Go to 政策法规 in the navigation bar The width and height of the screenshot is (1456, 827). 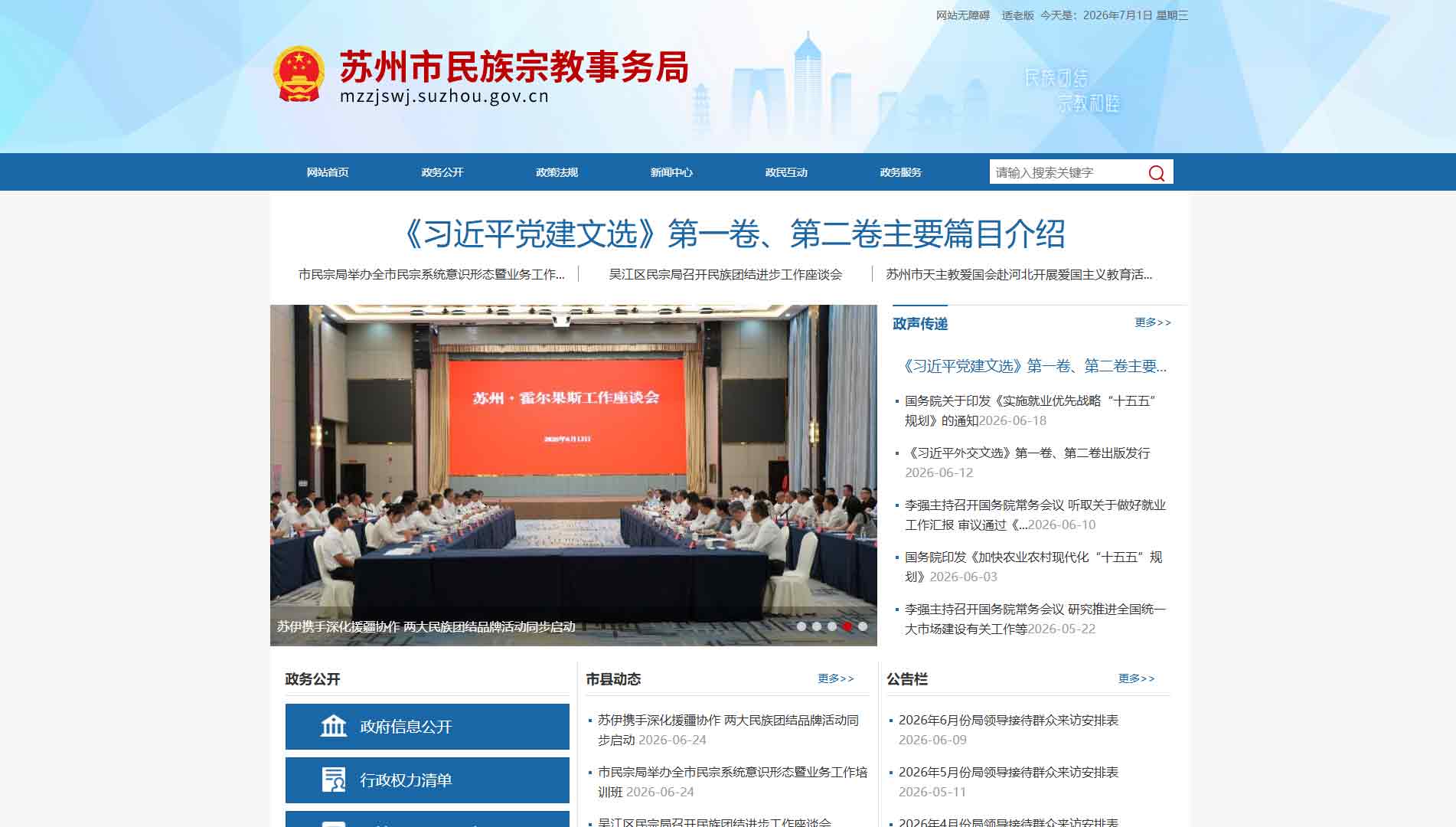tap(557, 172)
